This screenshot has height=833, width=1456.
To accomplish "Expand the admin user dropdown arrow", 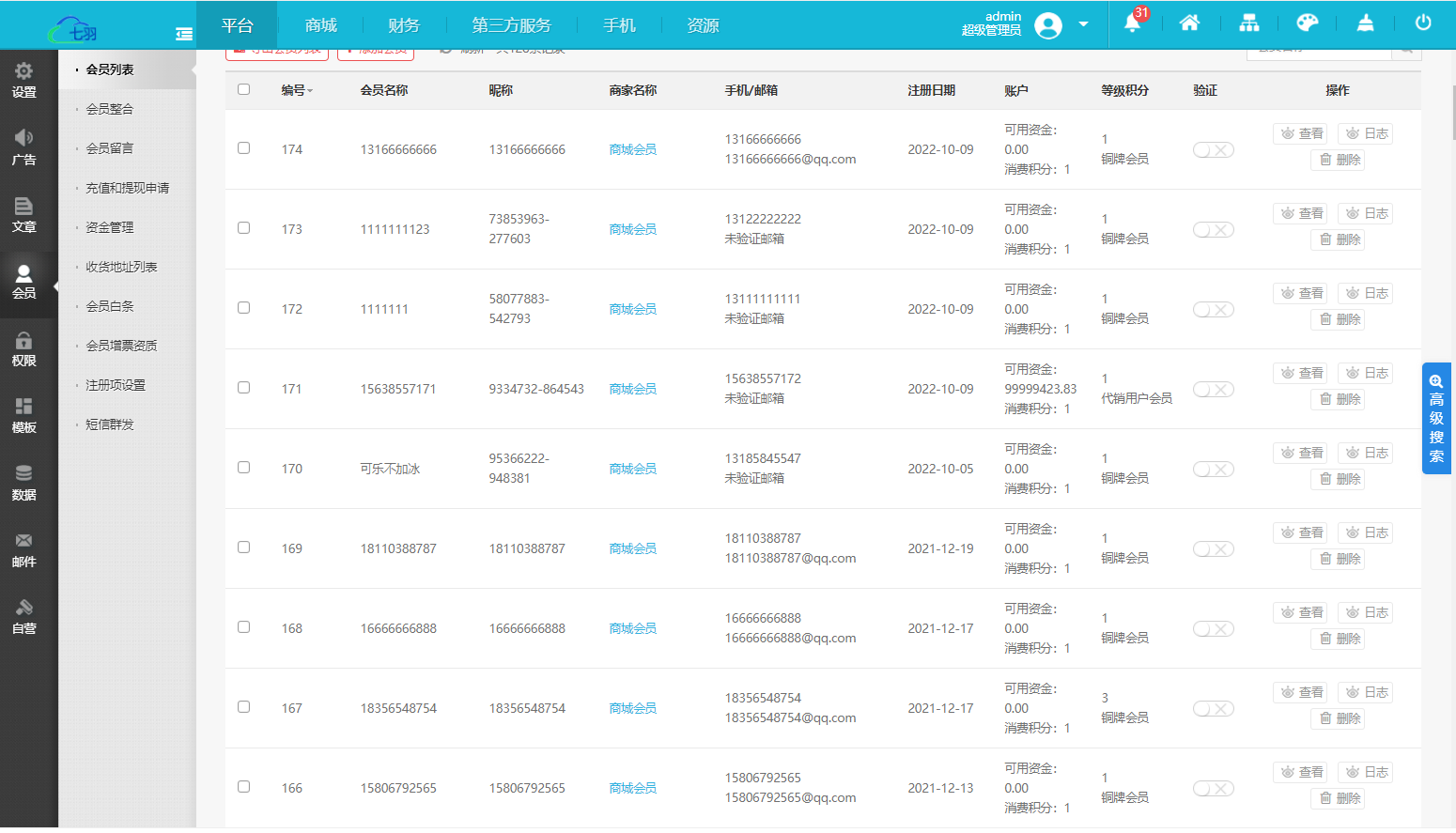I will pyautogui.click(x=1083, y=24).
